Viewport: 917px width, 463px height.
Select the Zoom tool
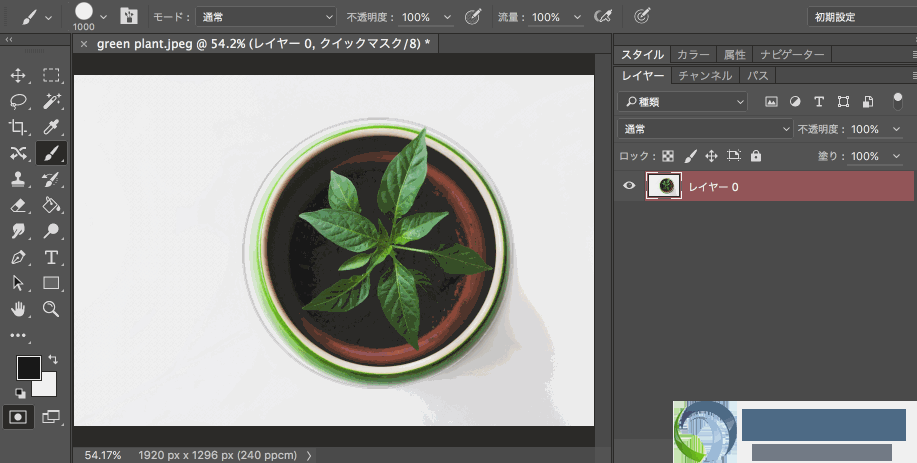pos(51,309)
